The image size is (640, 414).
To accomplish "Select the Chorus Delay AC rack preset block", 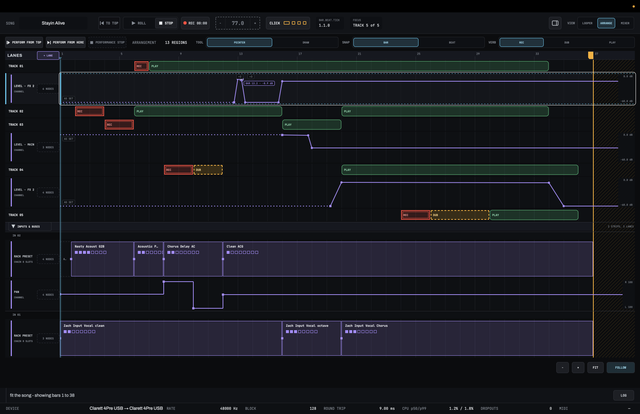I will (x=193, y=259).
